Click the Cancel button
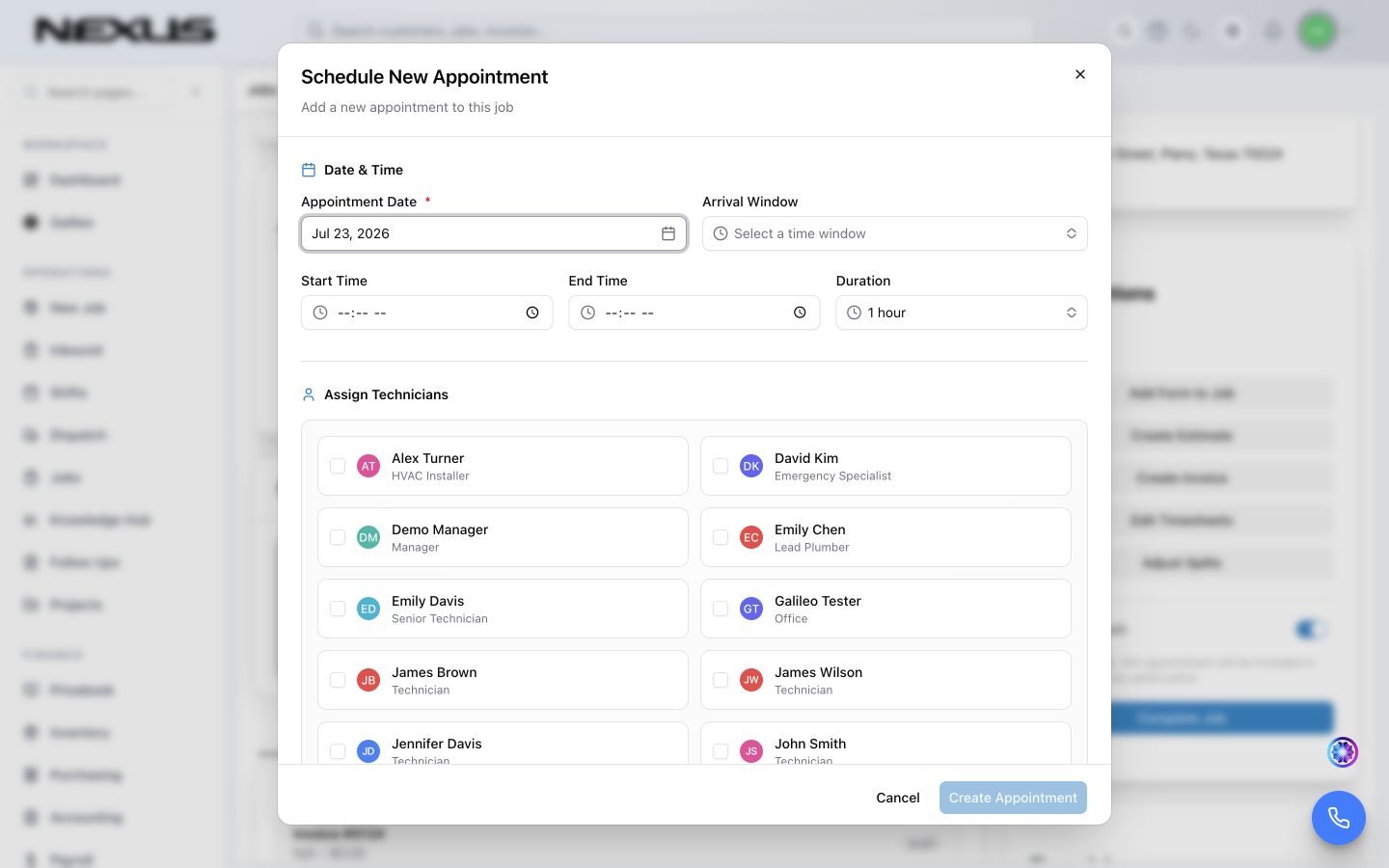 tap(898, 798)
